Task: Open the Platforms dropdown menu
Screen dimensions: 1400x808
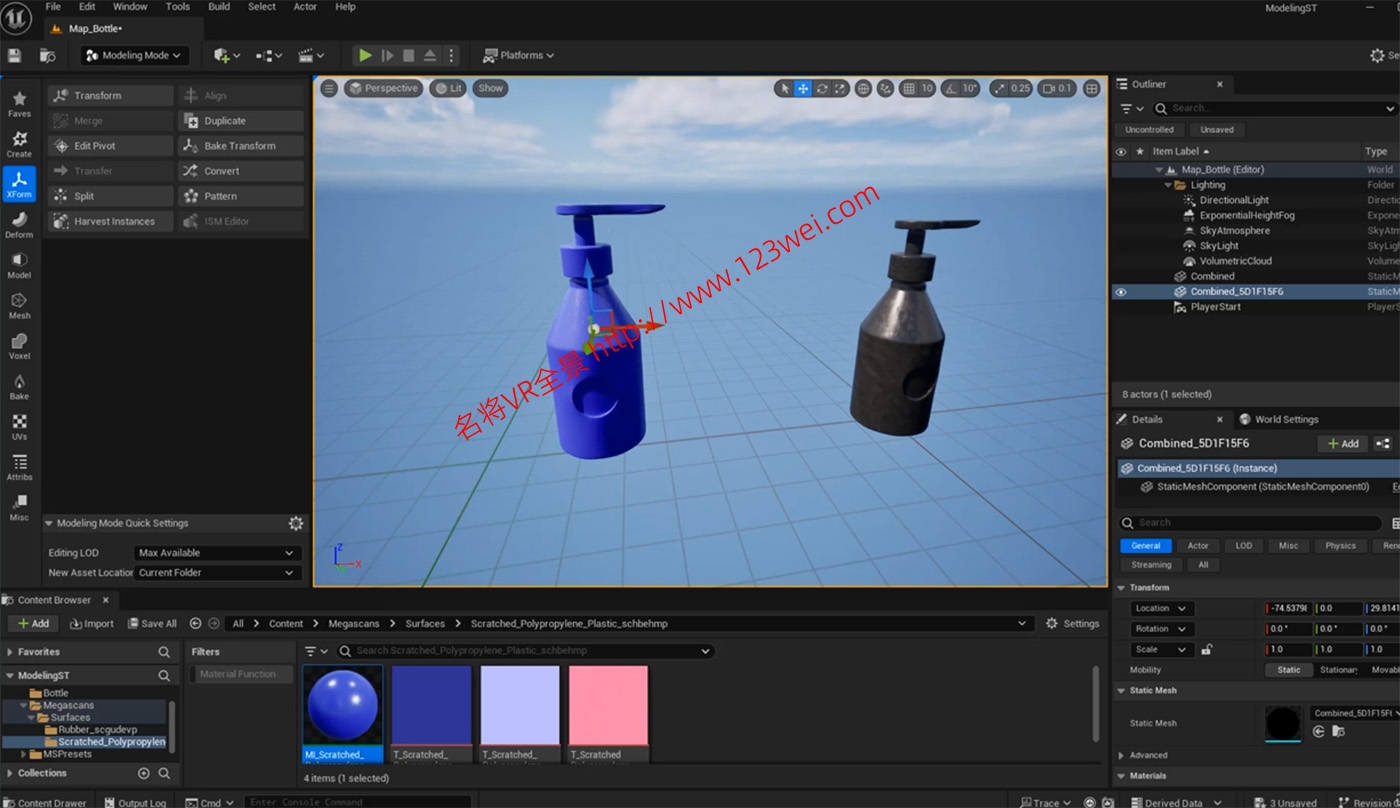Action: click(x=518, y=56)
